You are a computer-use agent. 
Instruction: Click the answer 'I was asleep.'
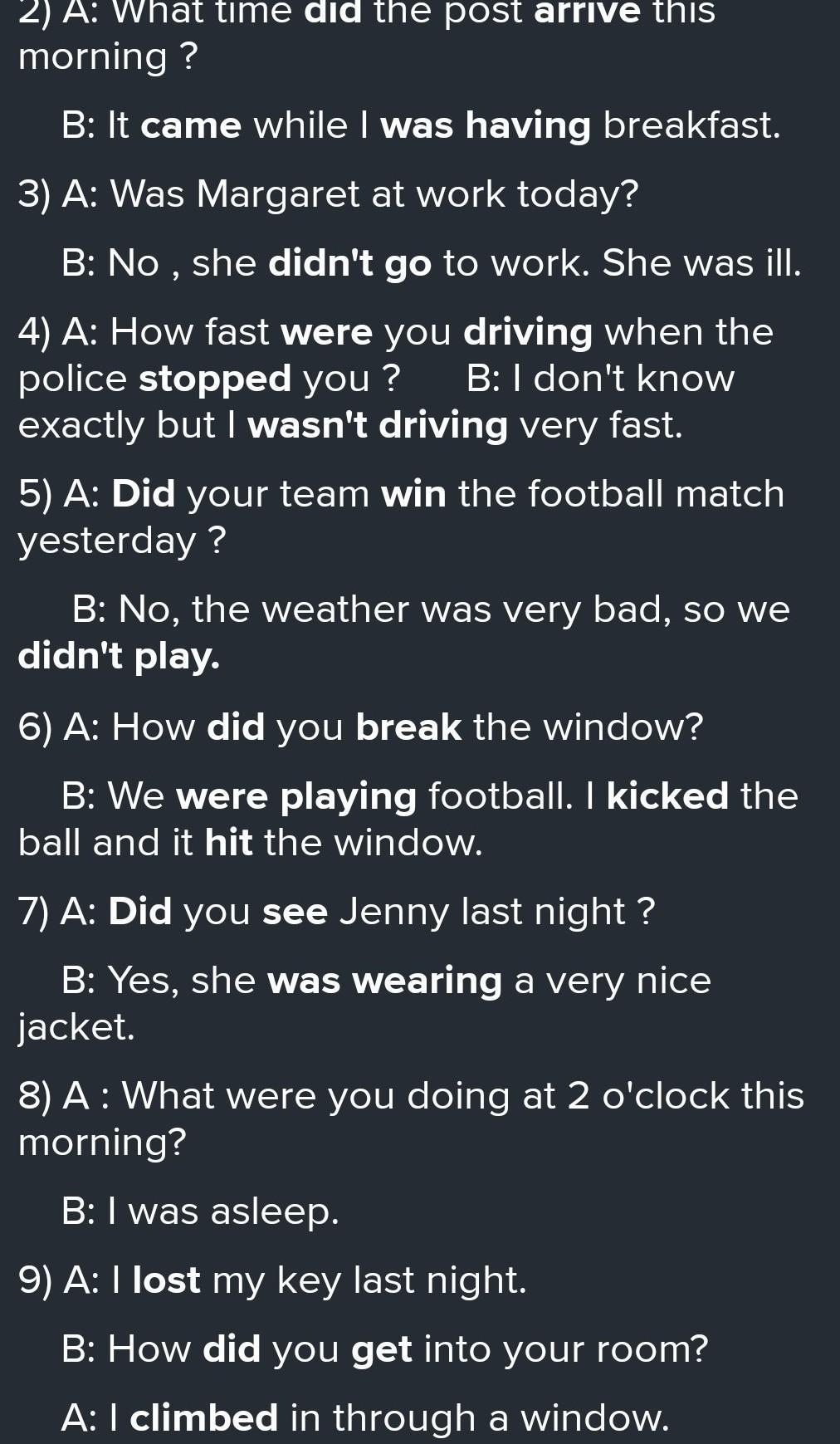tap(200, 1212)
